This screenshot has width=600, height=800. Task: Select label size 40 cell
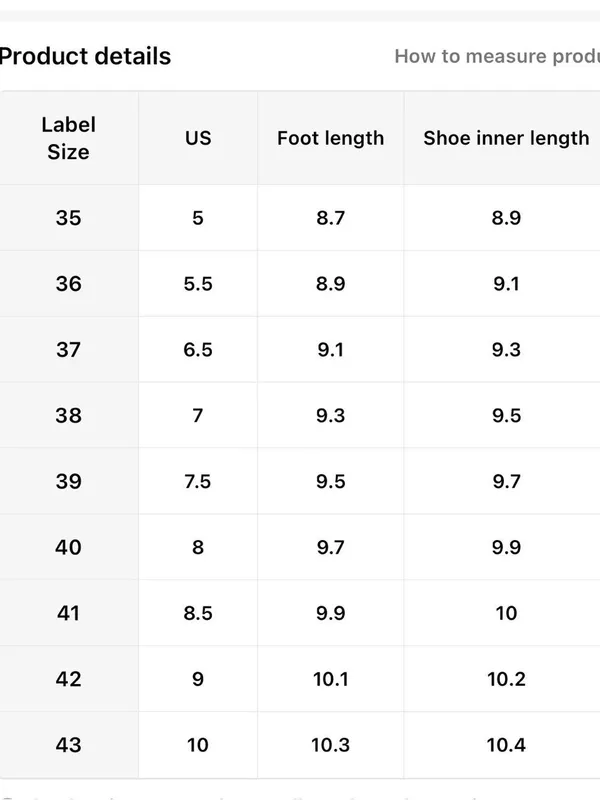tap(68, 547)
